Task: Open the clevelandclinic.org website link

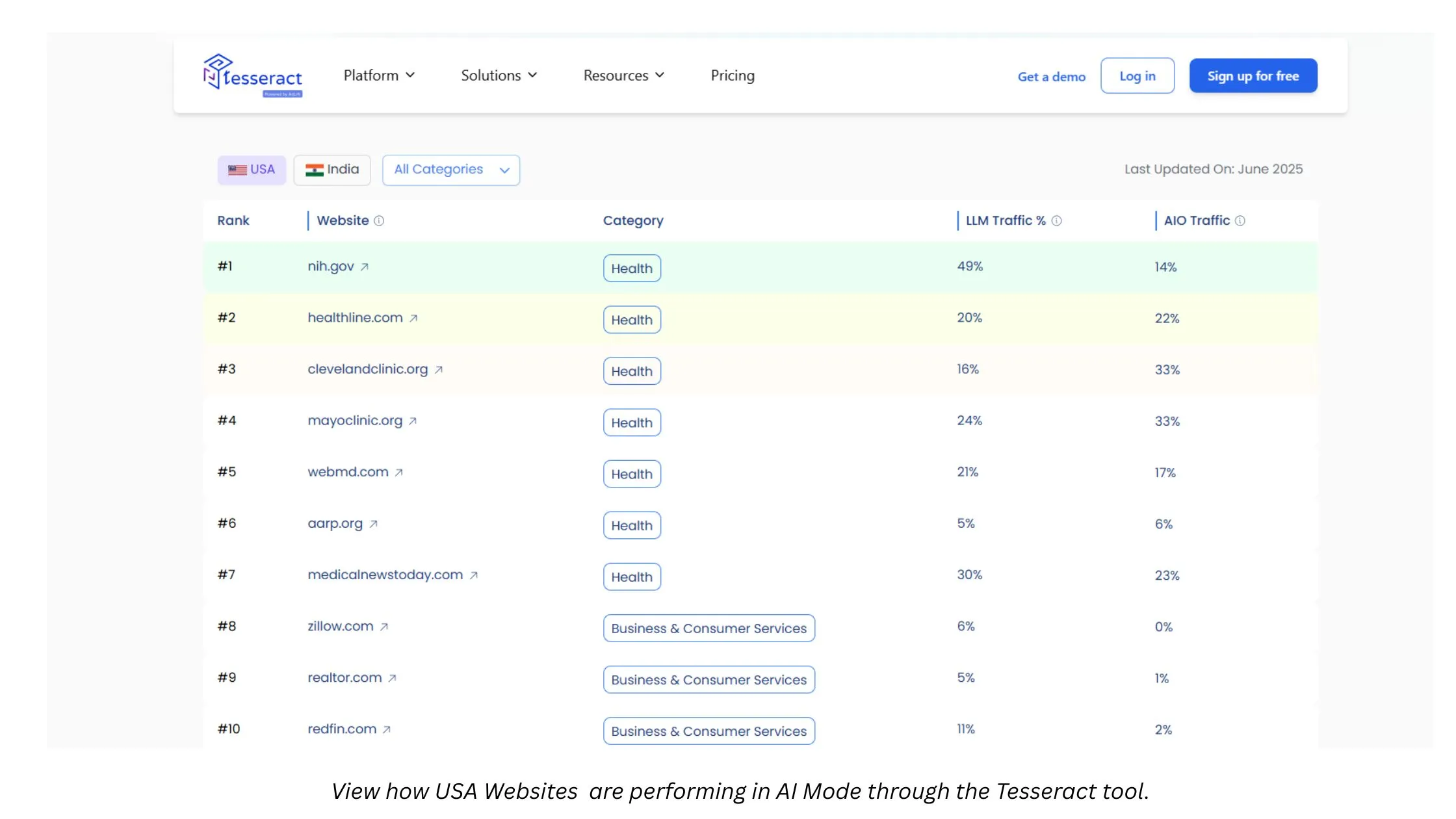Action: [x=368, y=369]
